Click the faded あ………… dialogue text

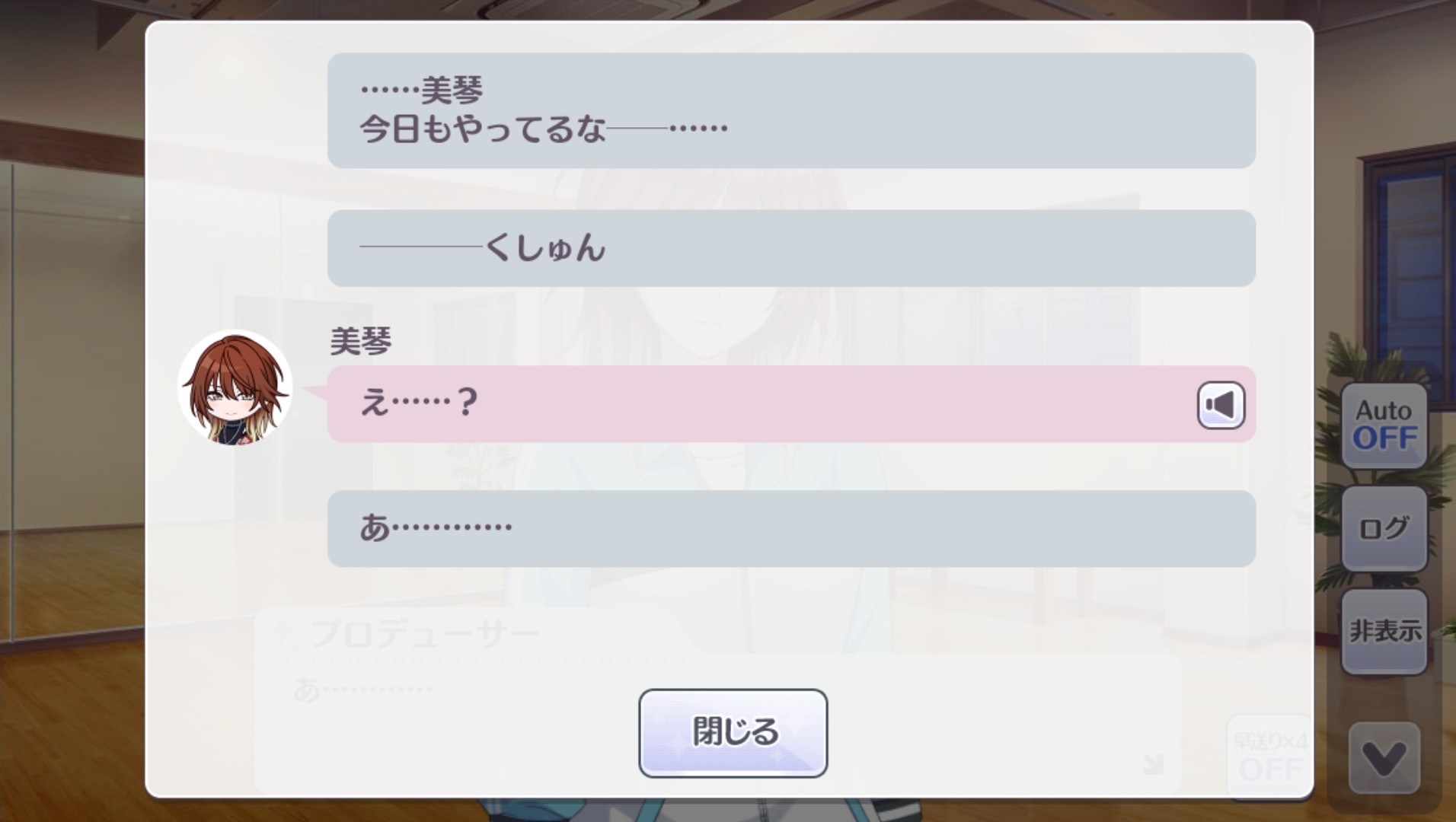click(362, 690)
